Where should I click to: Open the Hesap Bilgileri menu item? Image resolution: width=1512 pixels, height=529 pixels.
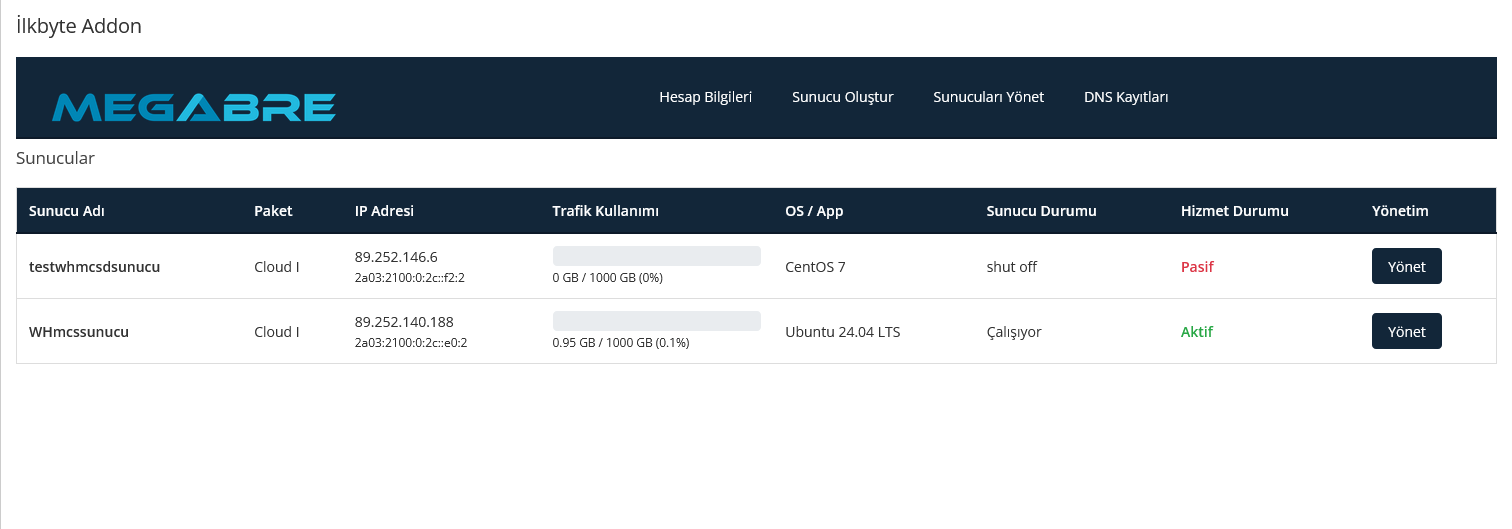point(705,97)
